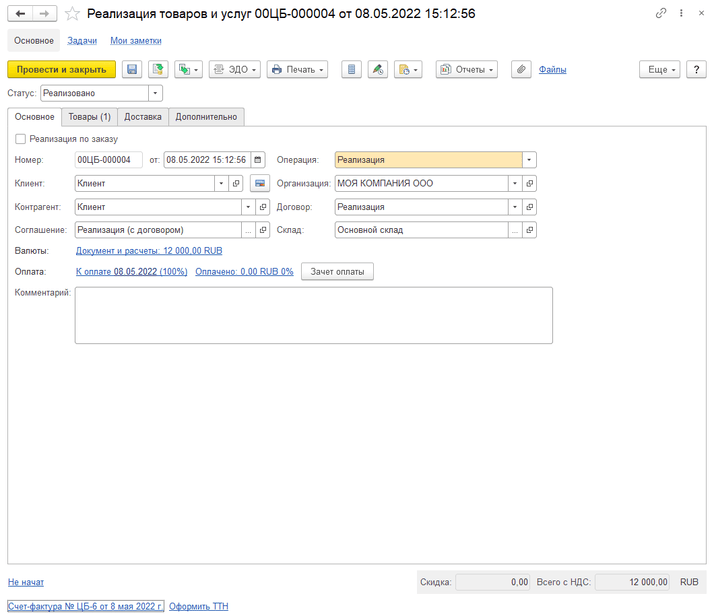714x616 pixels.
Task: Click the save document diskette icon
Action: click(132, 69)
